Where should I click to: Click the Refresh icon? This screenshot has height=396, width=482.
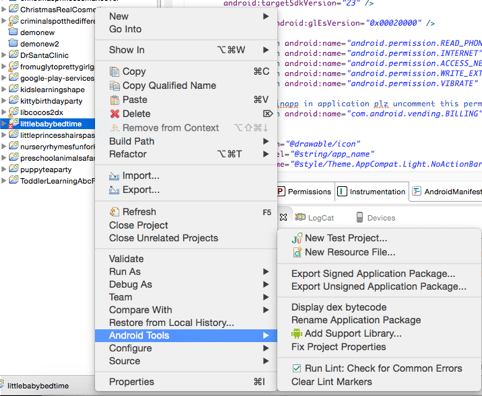click(x=114, y=212)
